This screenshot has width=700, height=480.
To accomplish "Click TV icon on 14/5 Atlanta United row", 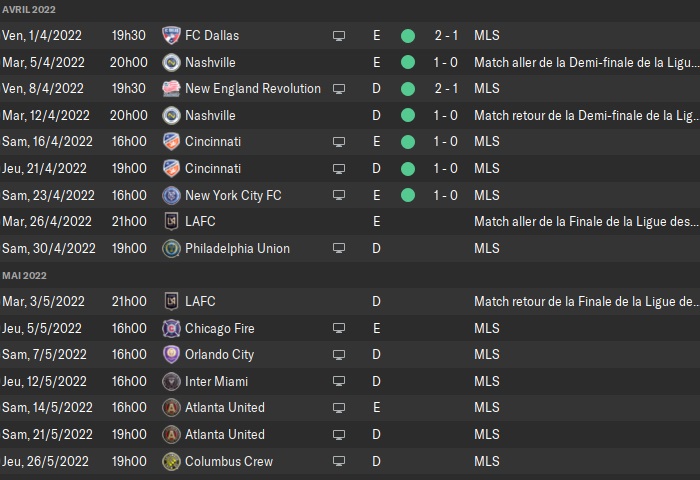I will [x=339, y=408].
